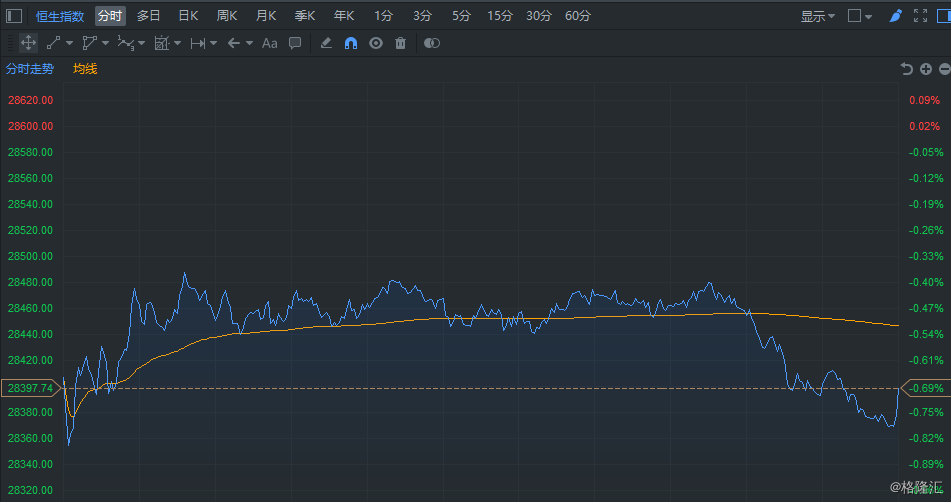Select the line segment drawing tool
The width and height of the screenshot is (951, 502).
[53, 43]
